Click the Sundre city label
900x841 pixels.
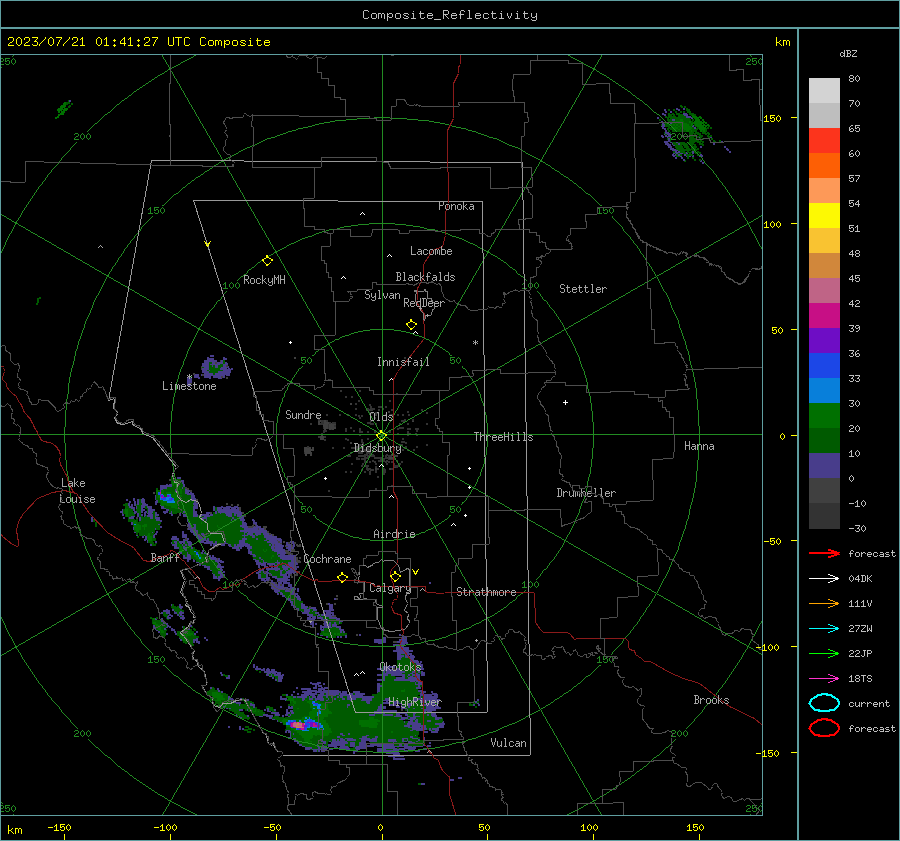(303, 415)
